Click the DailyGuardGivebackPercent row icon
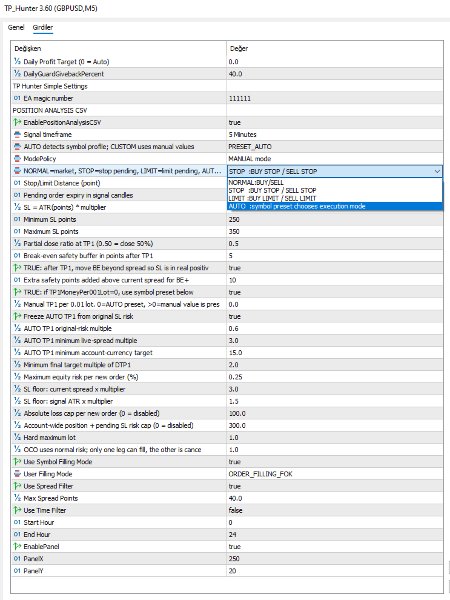Screen dimensions: 450x600 point(17,74)
